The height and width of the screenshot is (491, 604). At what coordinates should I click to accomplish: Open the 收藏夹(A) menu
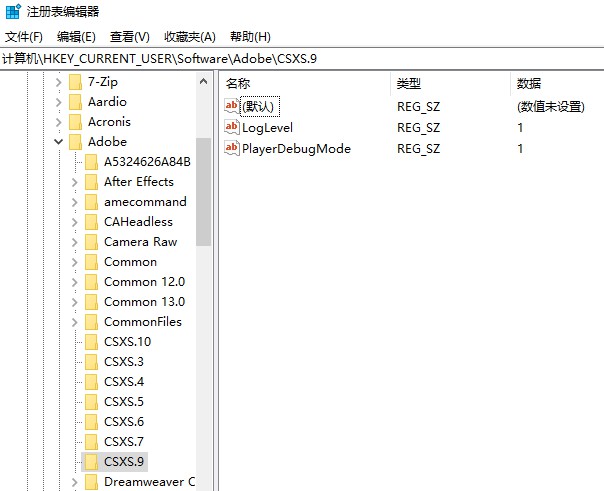coord(190,37)
